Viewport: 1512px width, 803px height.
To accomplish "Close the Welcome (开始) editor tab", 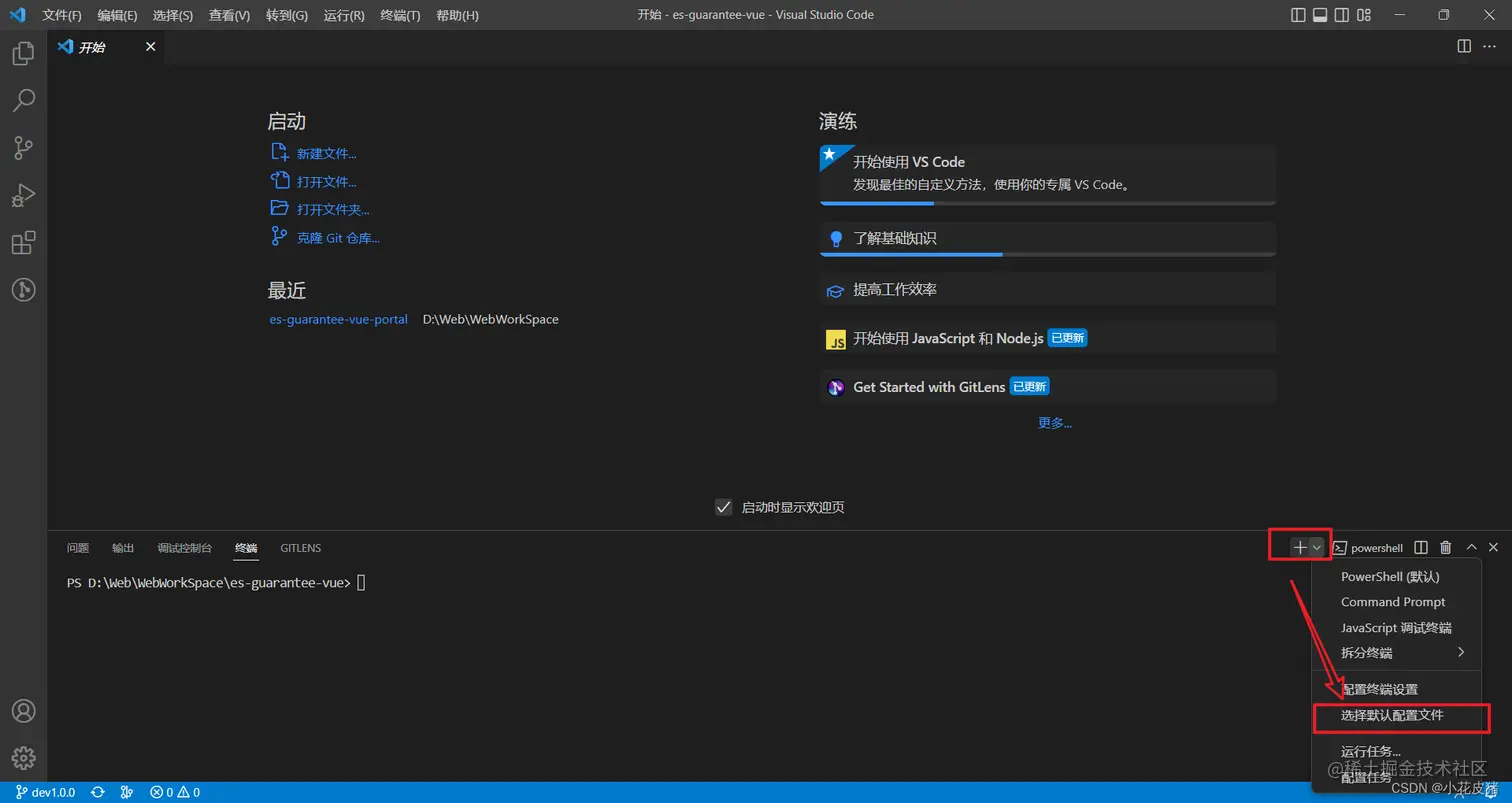I will (x=151, y=47).
